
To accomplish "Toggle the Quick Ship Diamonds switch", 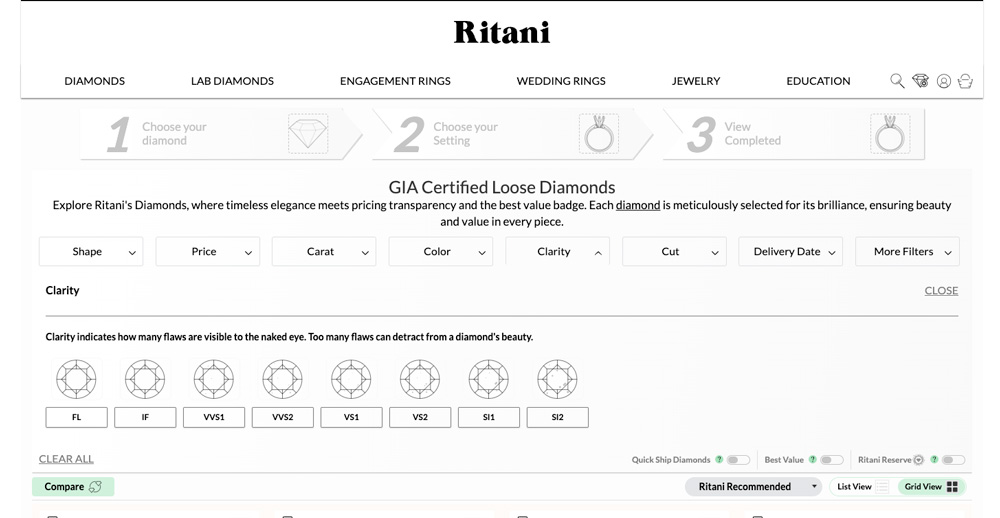I will 738,460.
